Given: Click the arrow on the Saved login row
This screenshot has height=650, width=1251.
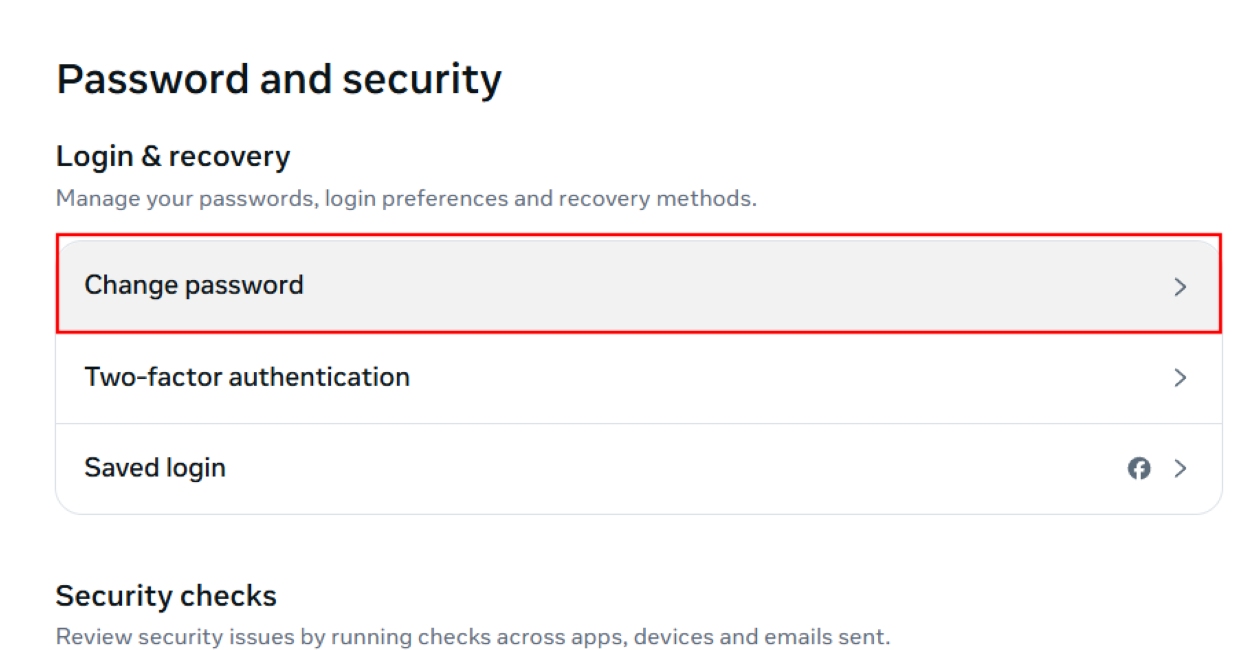Looking at the screenshot, I should coord(1180,467).
